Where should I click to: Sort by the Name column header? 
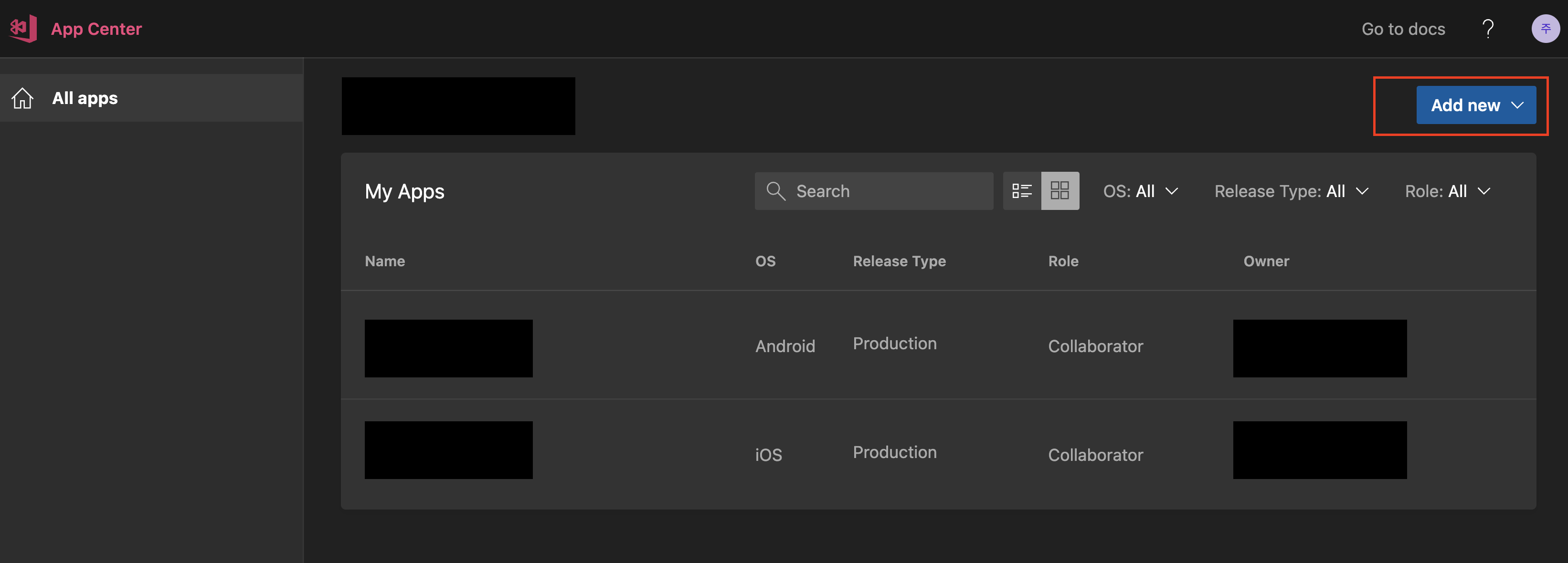pyautogui.click(x=385, y=261)
